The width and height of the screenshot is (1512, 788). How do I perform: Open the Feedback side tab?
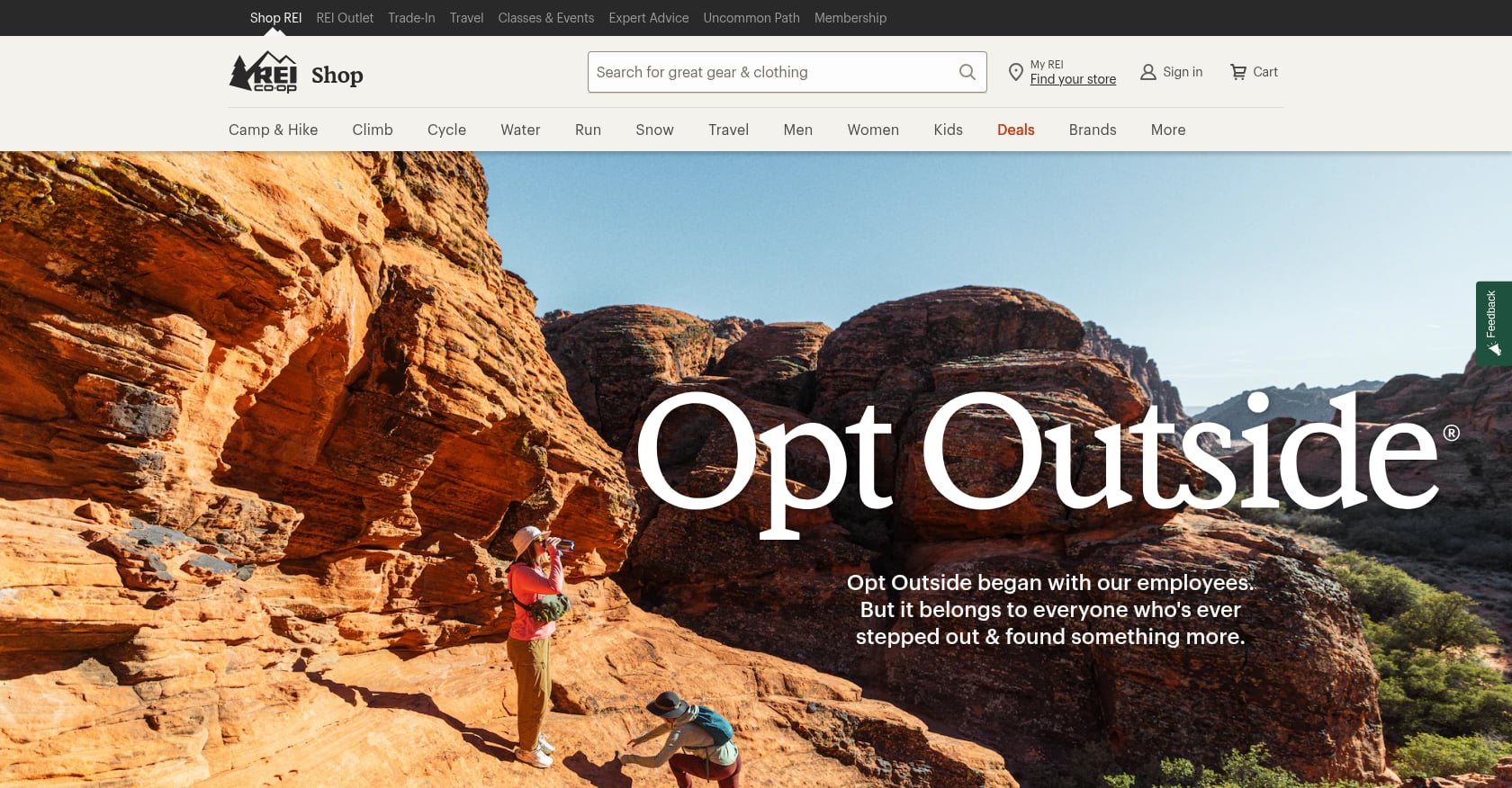click(x=1493, y=324)
